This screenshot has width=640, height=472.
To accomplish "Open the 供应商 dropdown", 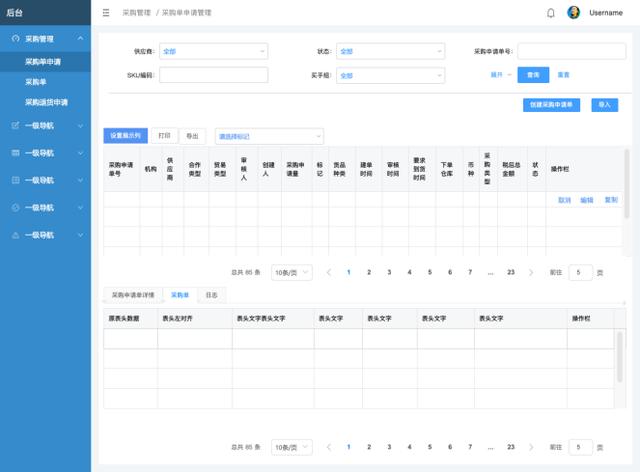I will pos(213,51).
